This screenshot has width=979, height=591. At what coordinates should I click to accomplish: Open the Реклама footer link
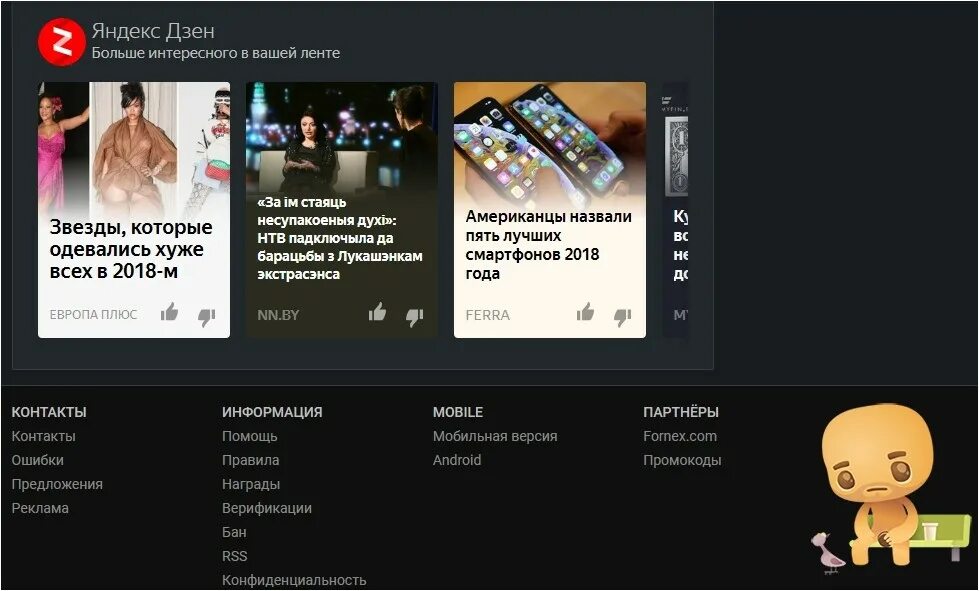(x=40, y=508)
